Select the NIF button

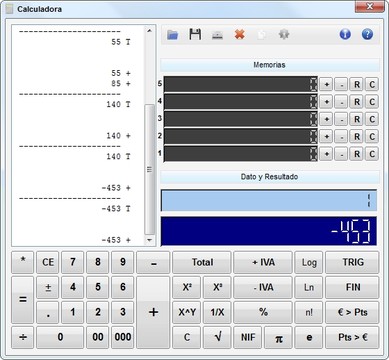248,338
